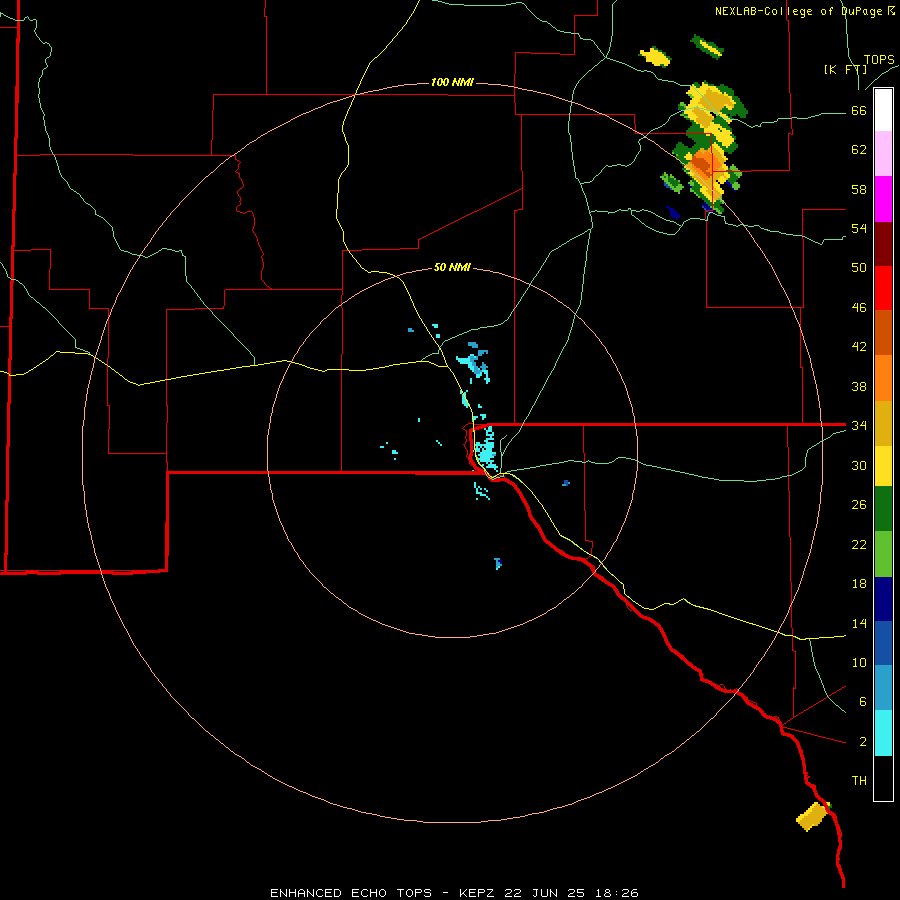
Task: Click the "34" legend value
Action: click(x=859, y=425)
